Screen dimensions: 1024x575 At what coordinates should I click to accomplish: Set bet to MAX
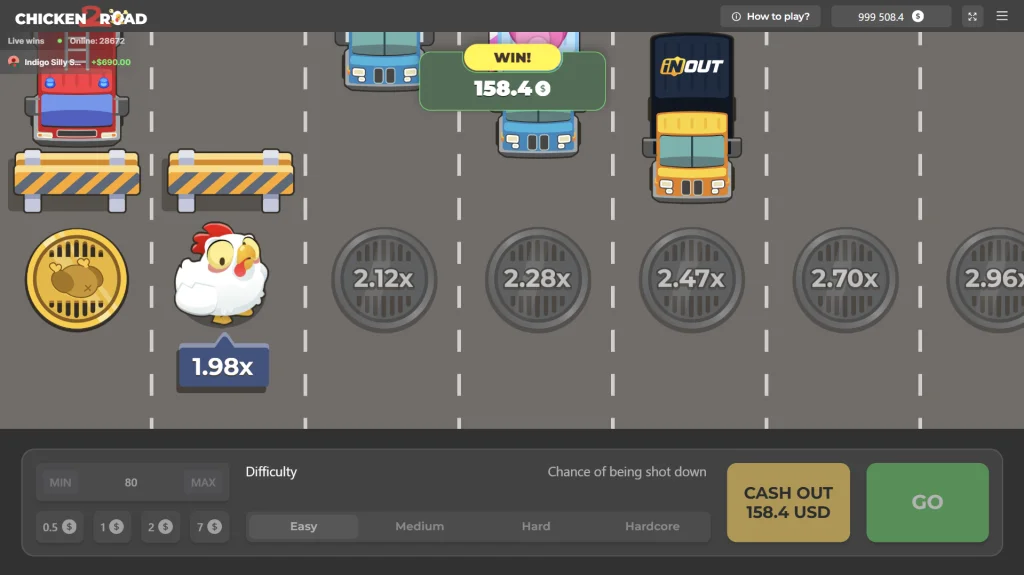203,482
